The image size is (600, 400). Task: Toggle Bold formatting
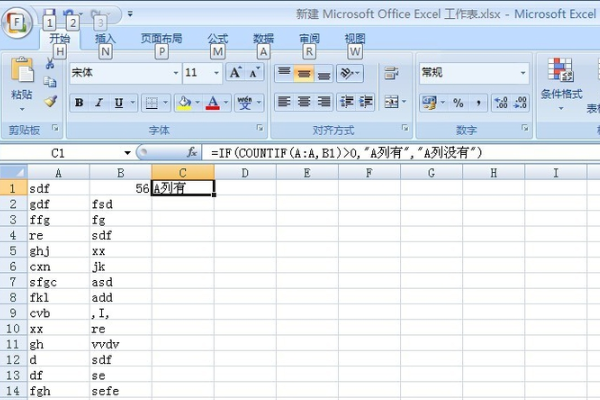79,103
